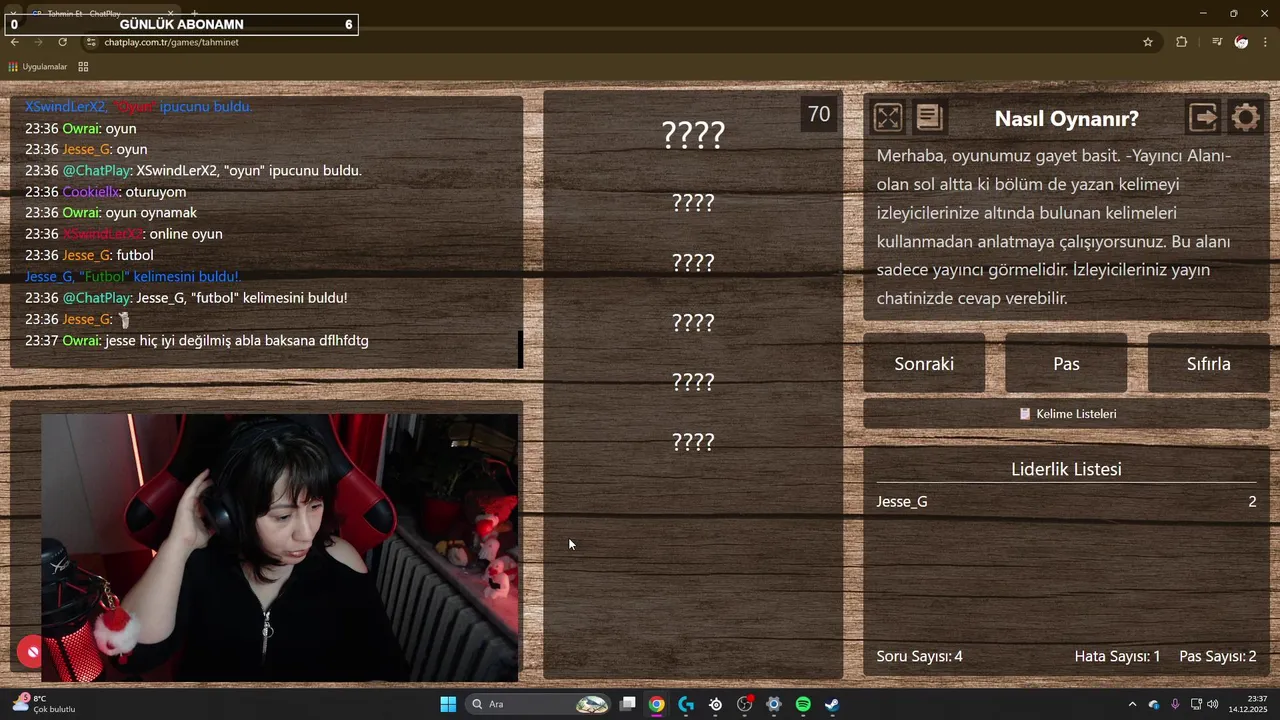Open the app with red badge in taskbar
This screenshot has height=720, width=1280.
[x=745, y=704]
